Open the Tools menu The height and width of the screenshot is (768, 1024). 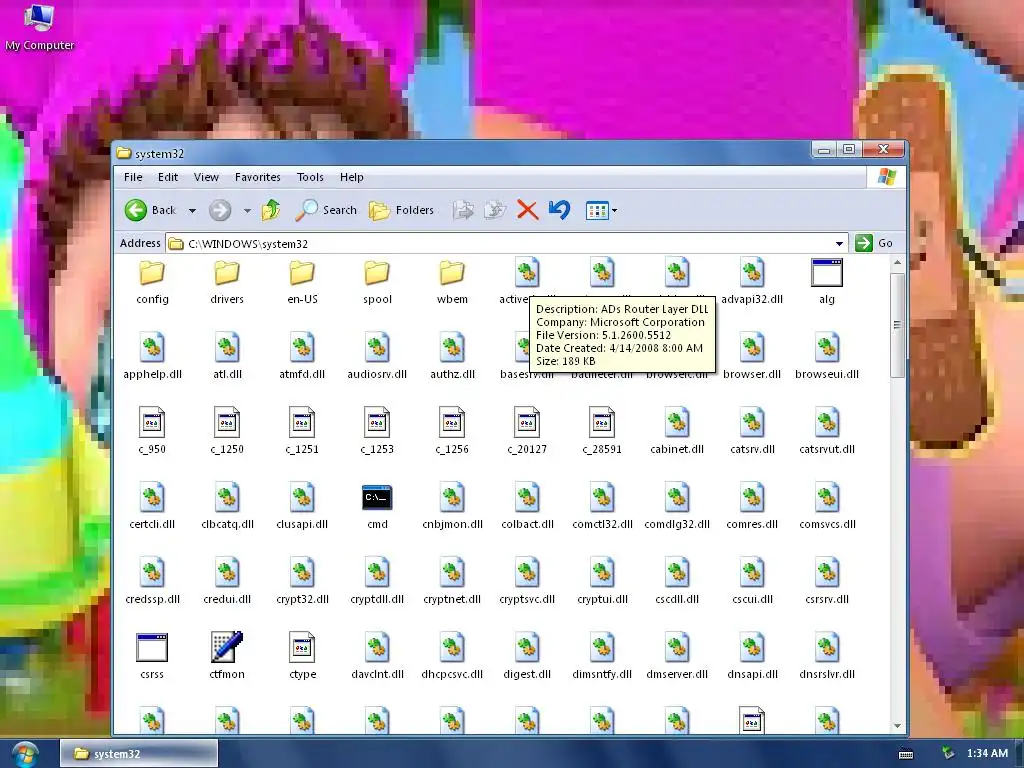click(310, 177)
